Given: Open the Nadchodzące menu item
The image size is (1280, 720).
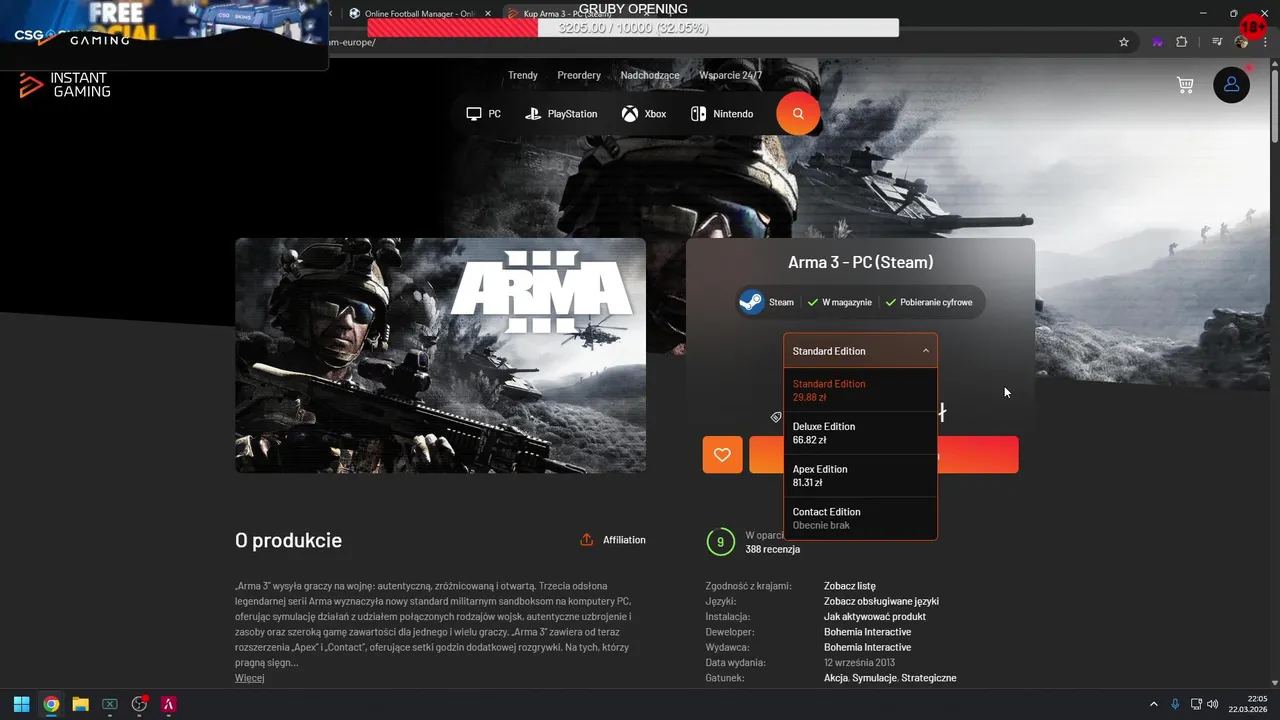Looking at the screenshot, I should point(650,75).
